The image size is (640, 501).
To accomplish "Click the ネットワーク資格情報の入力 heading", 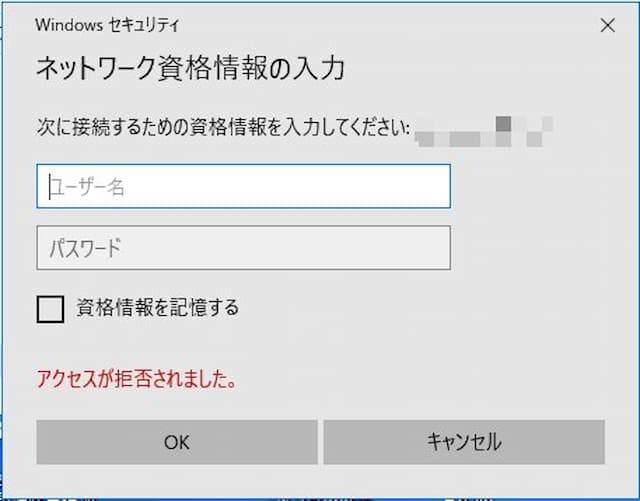I will click(191, 68).
